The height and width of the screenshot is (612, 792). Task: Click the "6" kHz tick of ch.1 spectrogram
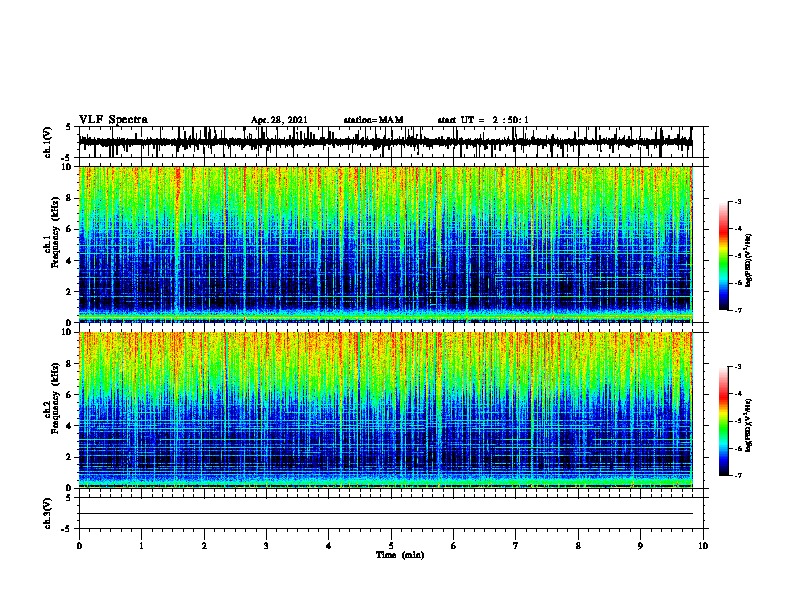[70, 229]
